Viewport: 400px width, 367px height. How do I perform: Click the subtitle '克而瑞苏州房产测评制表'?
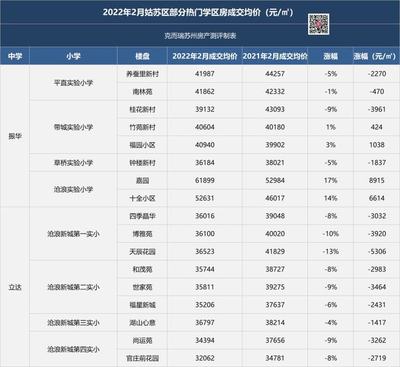point(200,36)
